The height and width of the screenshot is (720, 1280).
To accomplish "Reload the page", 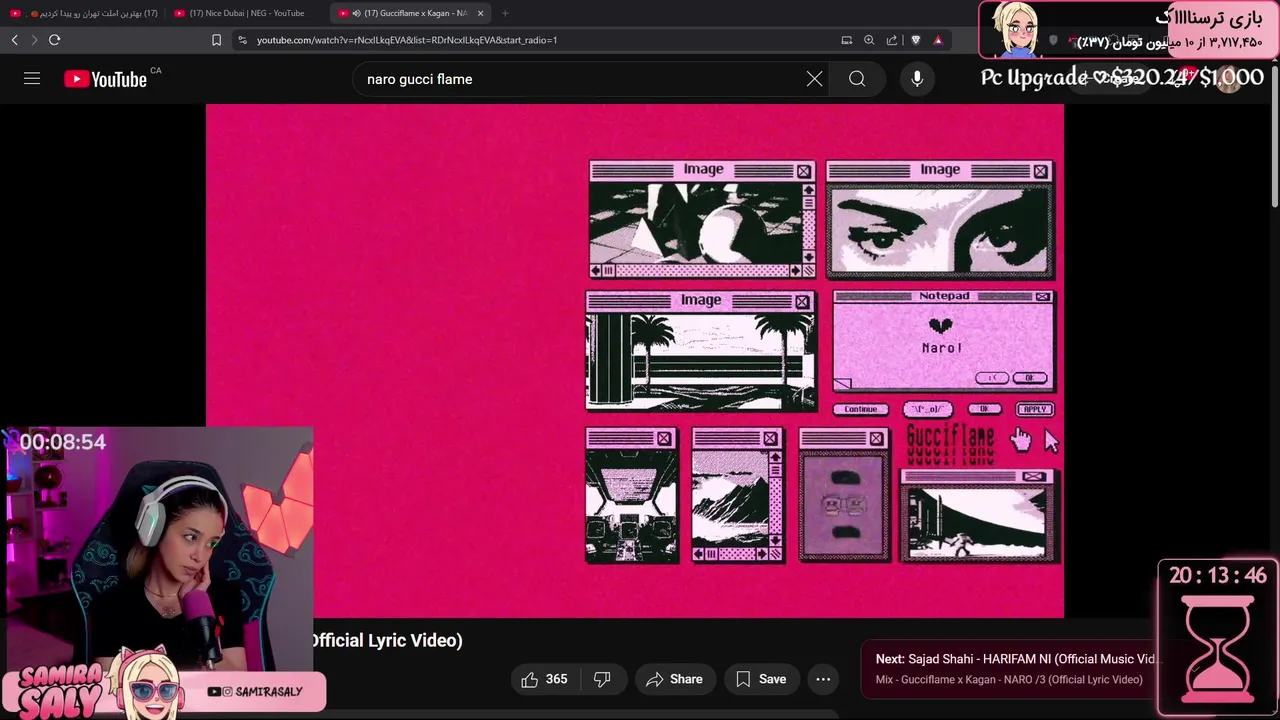I will click(55, 40).
